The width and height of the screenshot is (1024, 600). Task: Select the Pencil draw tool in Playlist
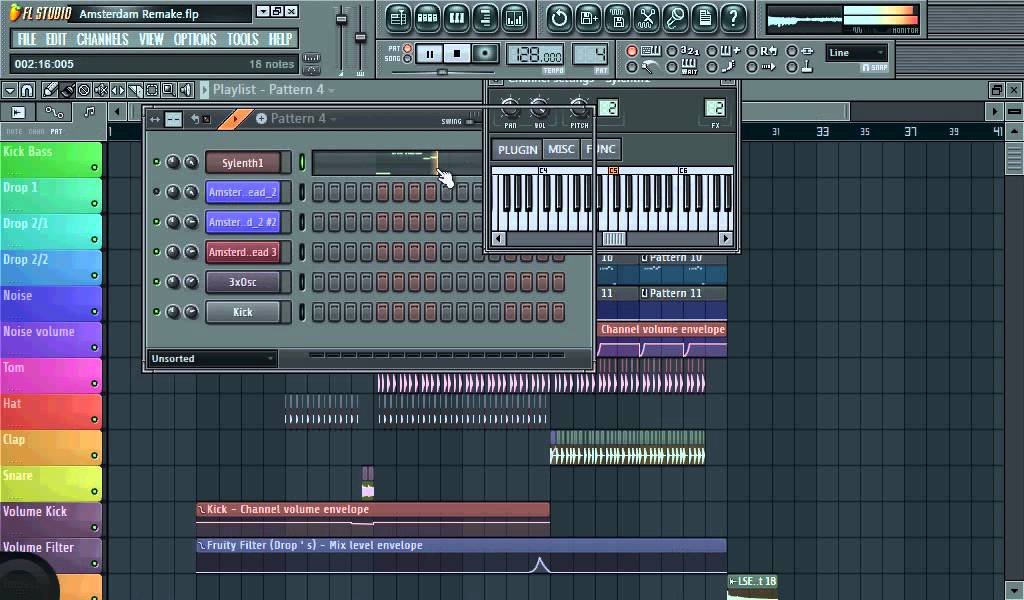click(50, 89)
